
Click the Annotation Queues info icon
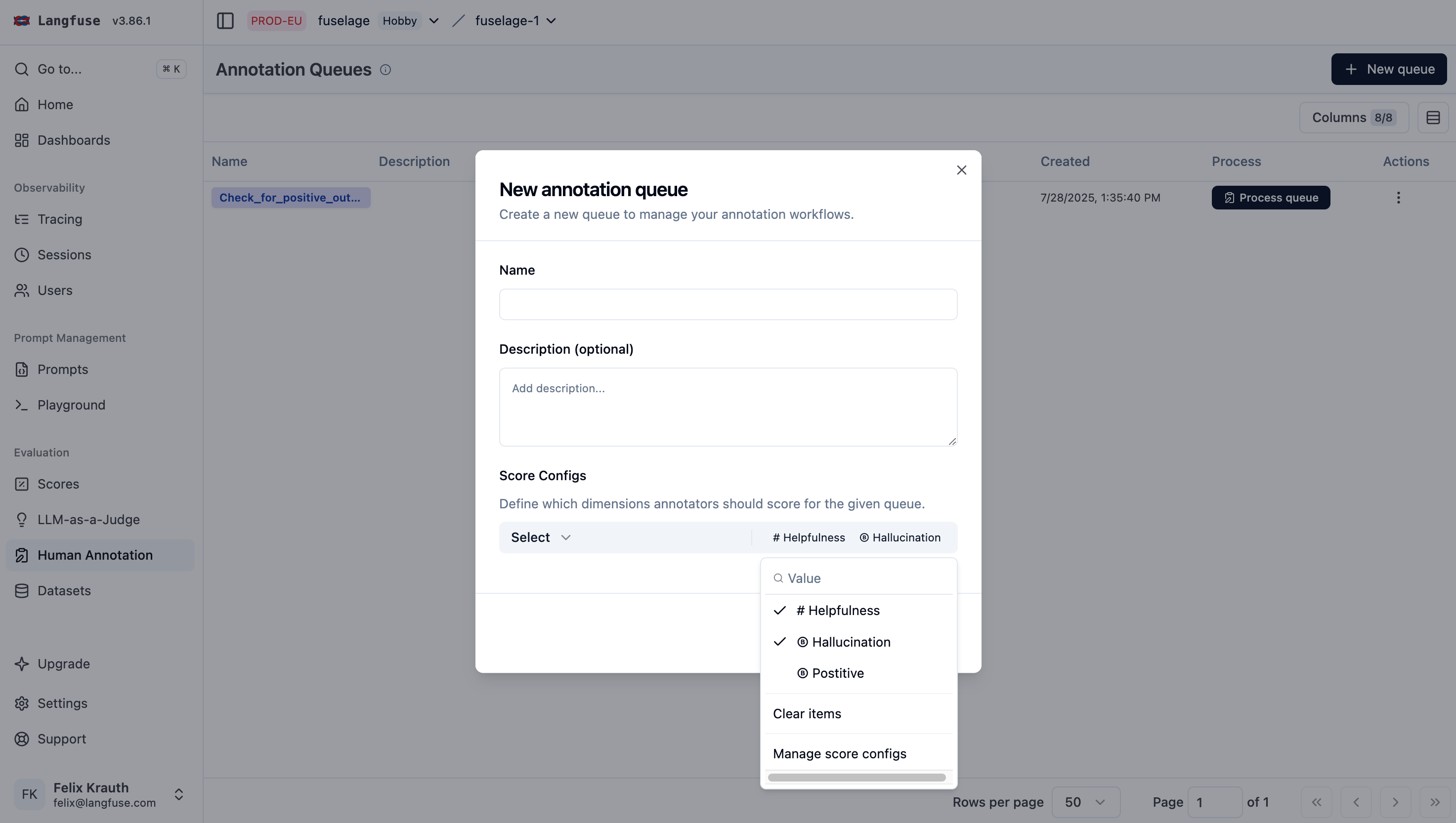(385, 70)
